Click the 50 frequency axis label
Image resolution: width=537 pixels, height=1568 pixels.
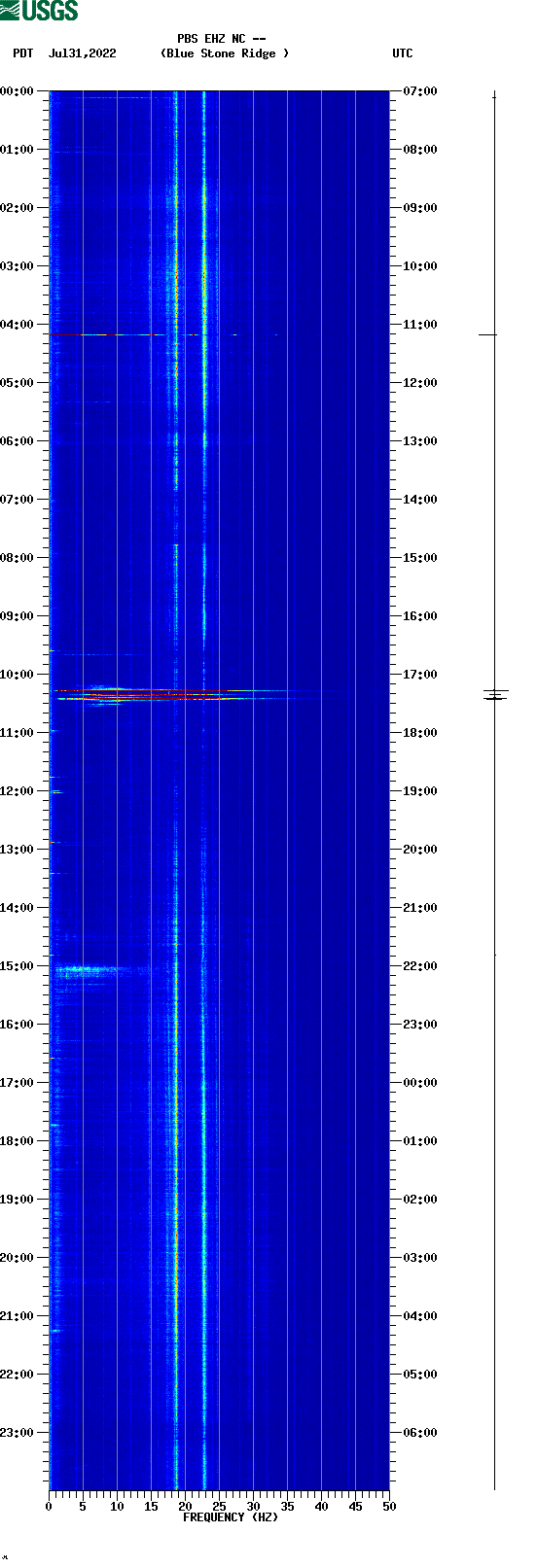tap(389, 1507)
